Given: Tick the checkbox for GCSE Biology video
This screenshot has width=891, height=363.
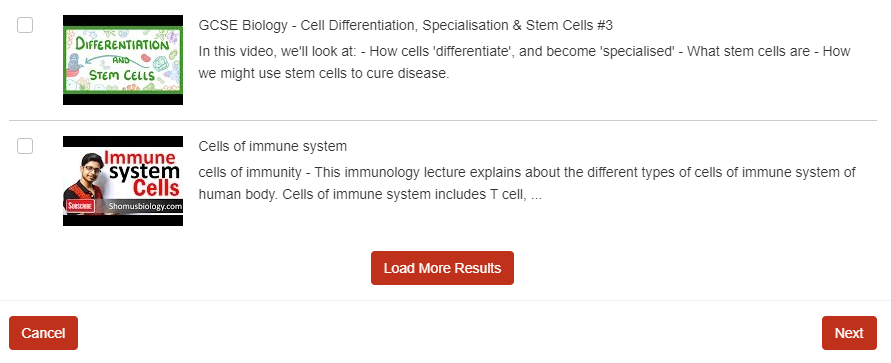Looking at the screenshot, I should tap(25, 25).
